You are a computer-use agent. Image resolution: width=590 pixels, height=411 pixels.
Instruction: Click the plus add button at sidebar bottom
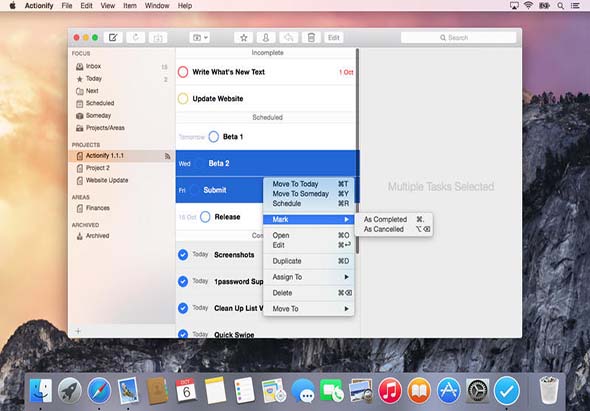point(78,331)
